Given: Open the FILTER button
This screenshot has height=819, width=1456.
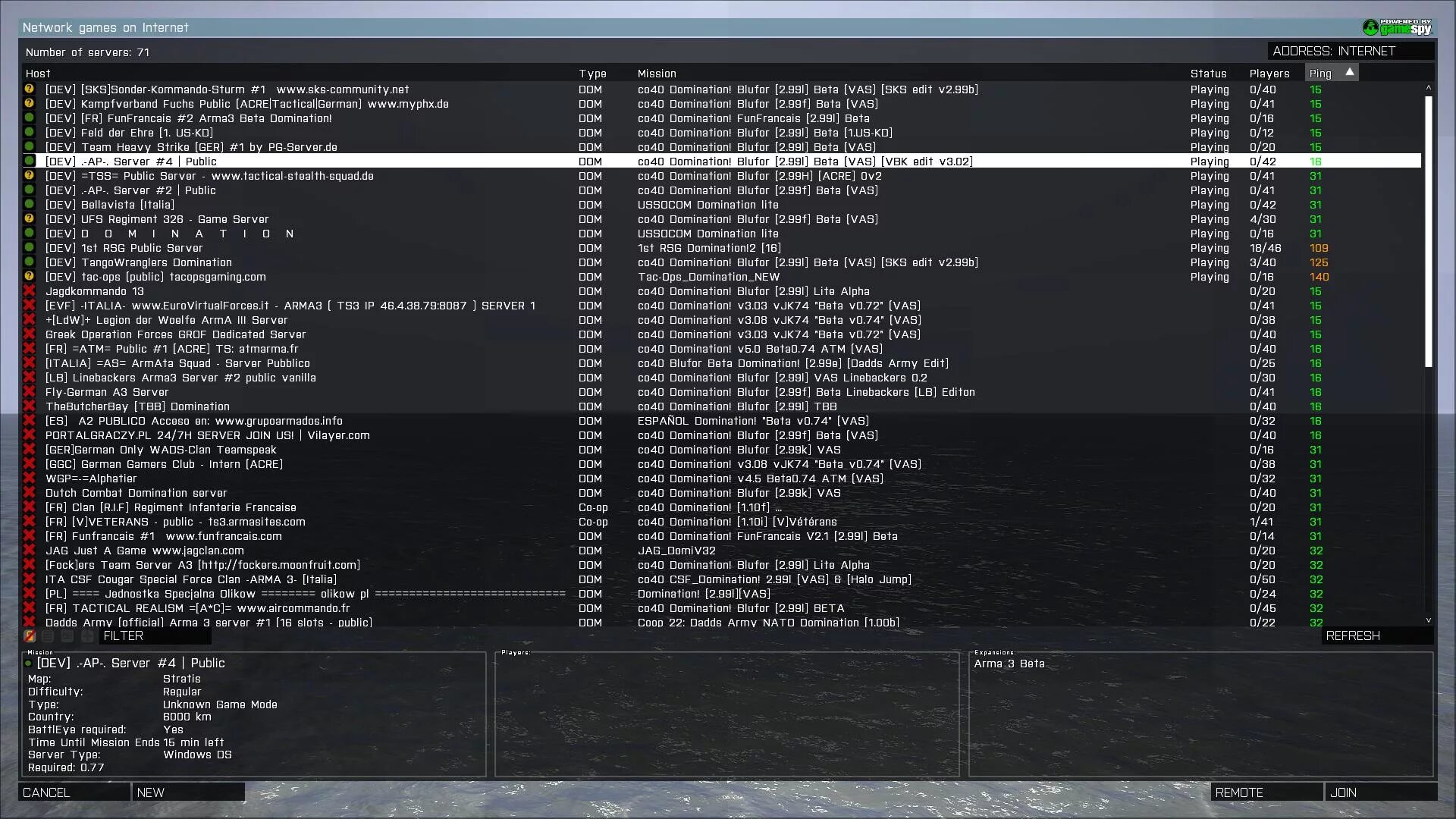Looking at the screenshot, I should coord(155,636).
